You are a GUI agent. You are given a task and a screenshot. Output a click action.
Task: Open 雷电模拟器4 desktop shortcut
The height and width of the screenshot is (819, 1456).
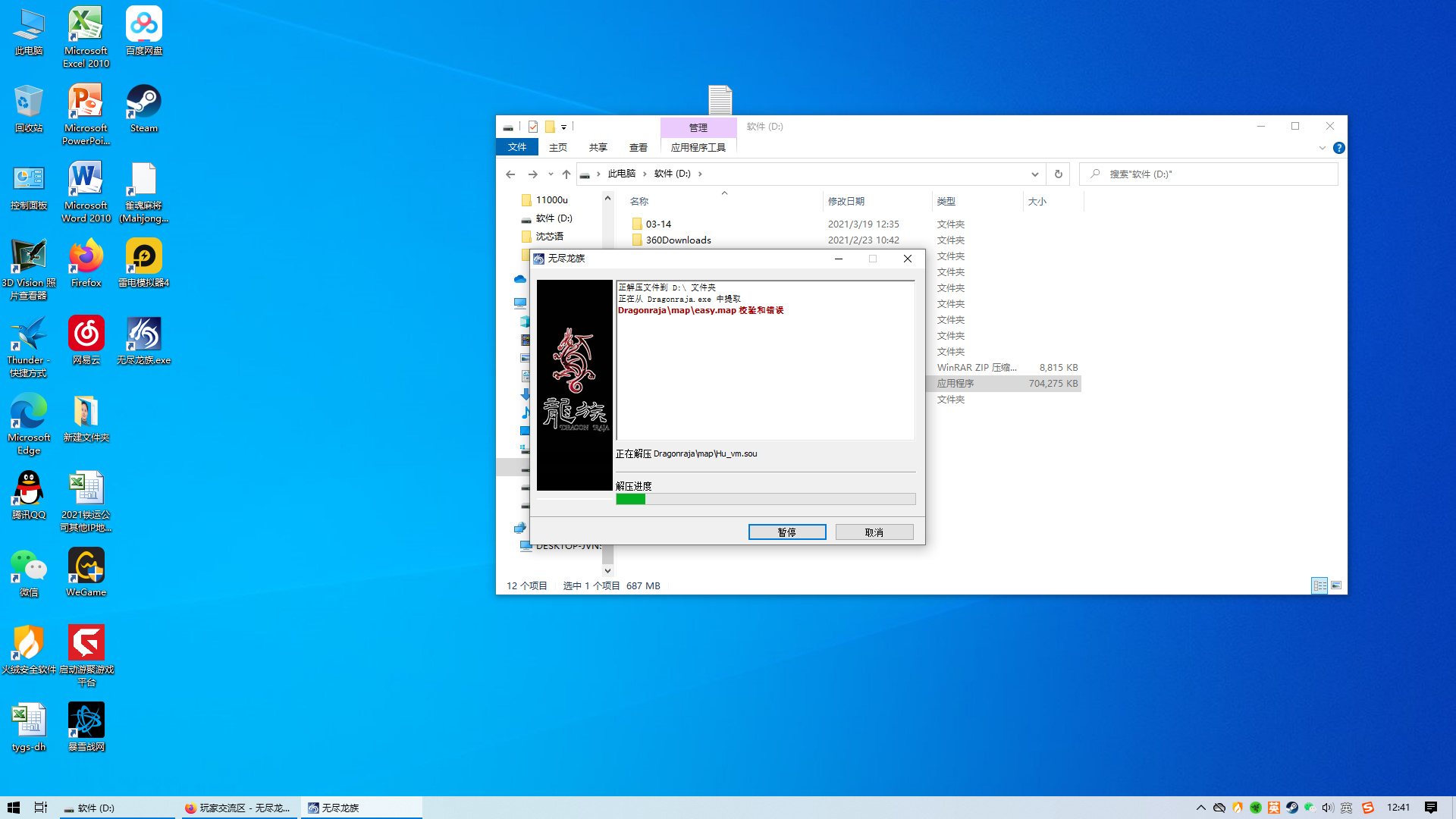[x=143, y=263]
